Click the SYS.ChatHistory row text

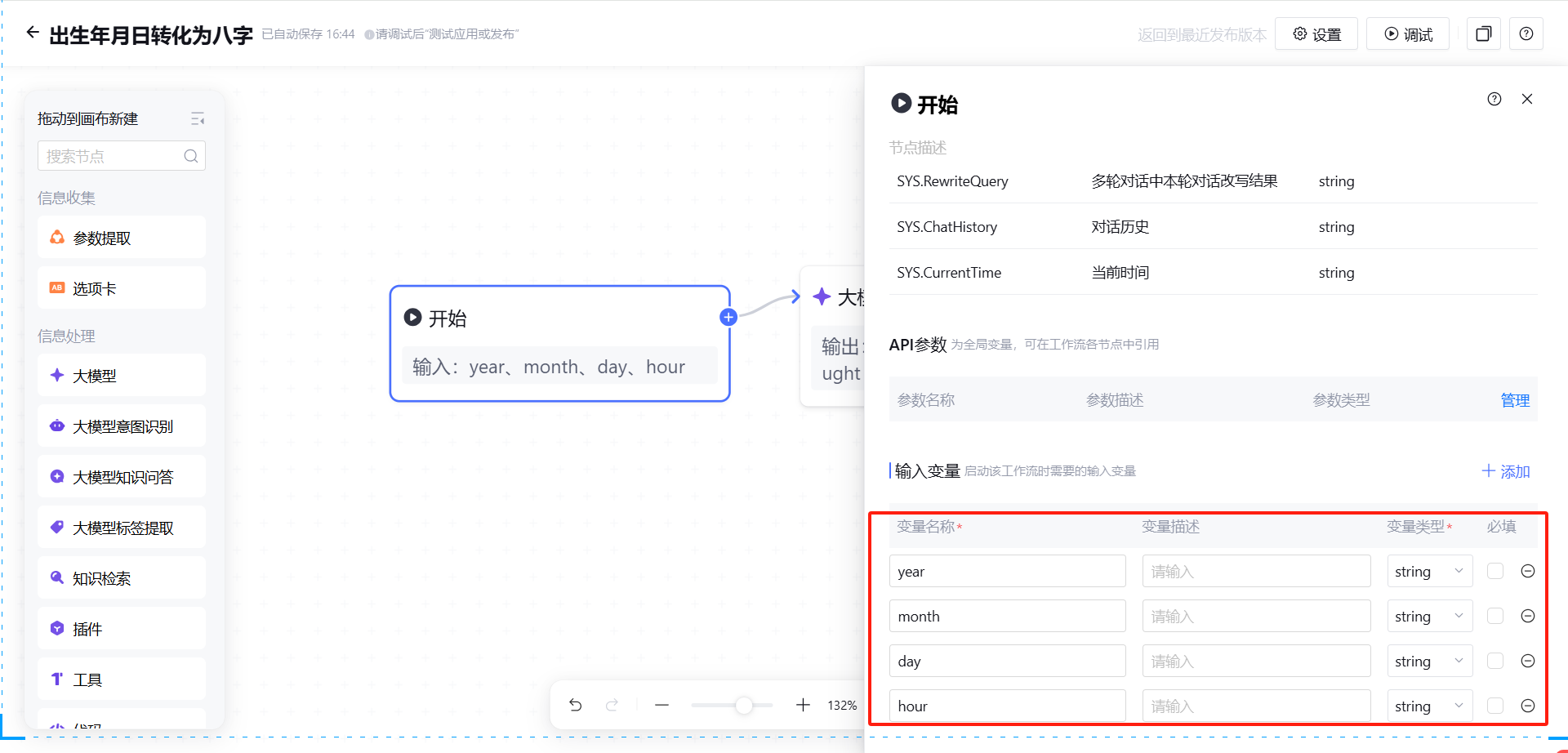(947, 227)
